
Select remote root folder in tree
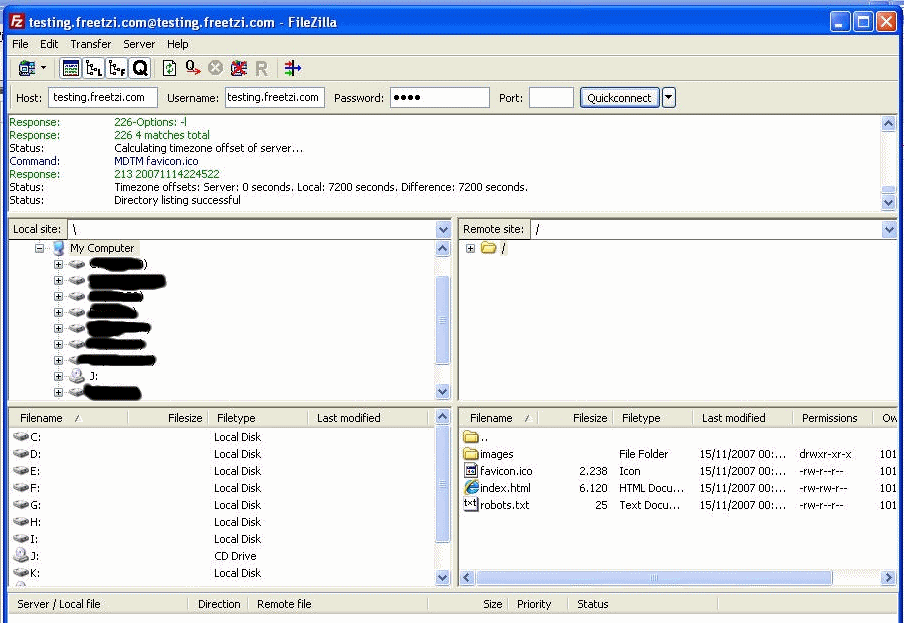(503, 248)
